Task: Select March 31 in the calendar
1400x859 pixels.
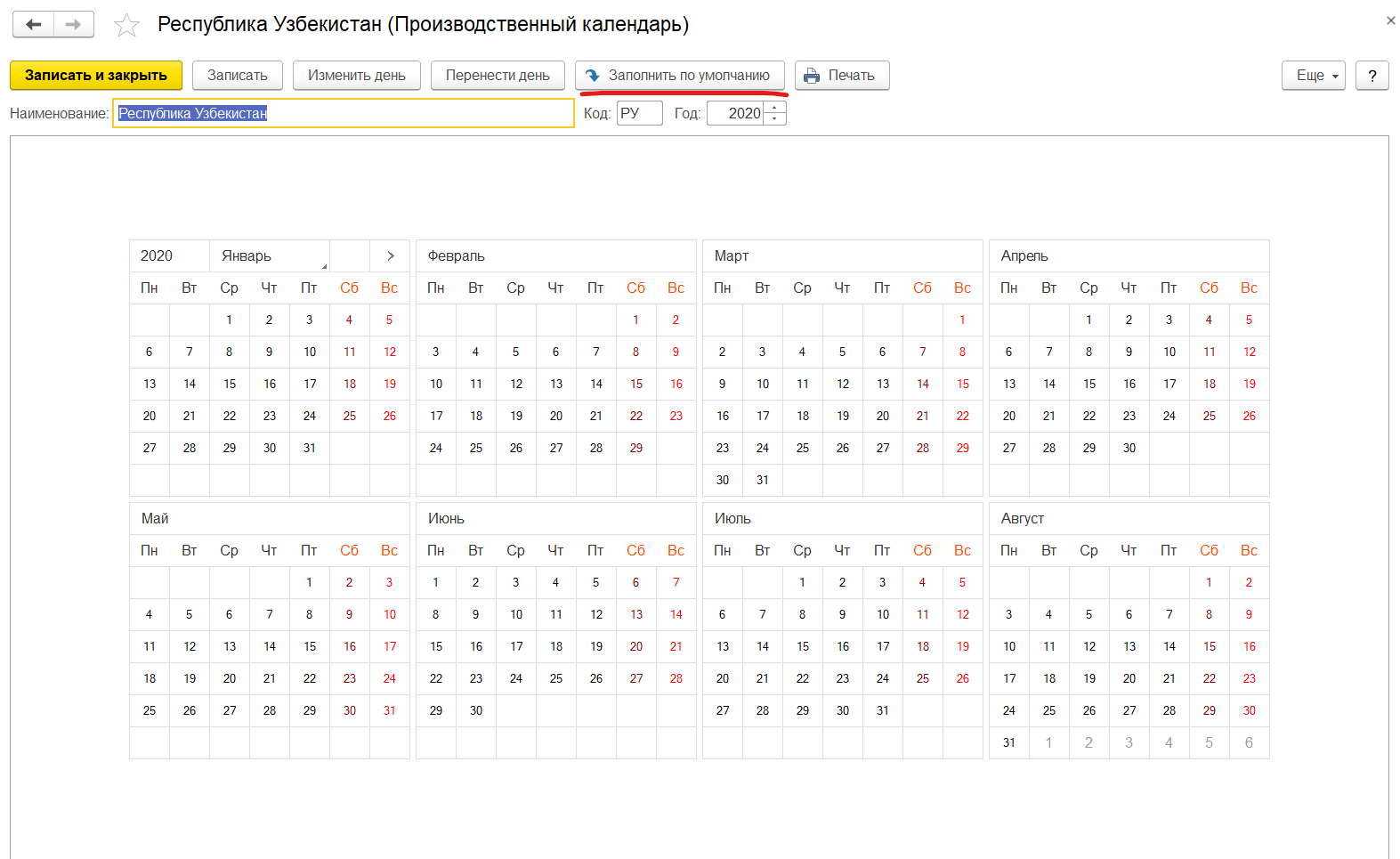Action: tap(763, 480)
